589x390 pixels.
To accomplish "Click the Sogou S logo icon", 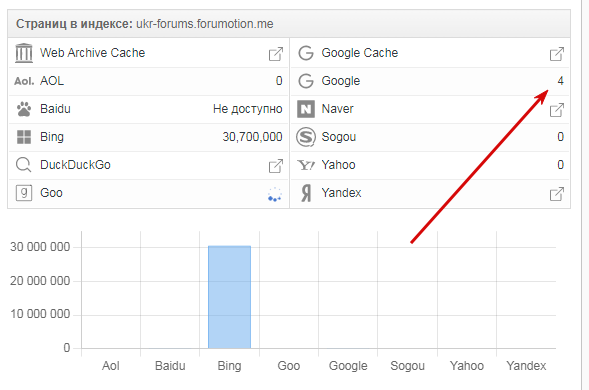I will 306,137.
